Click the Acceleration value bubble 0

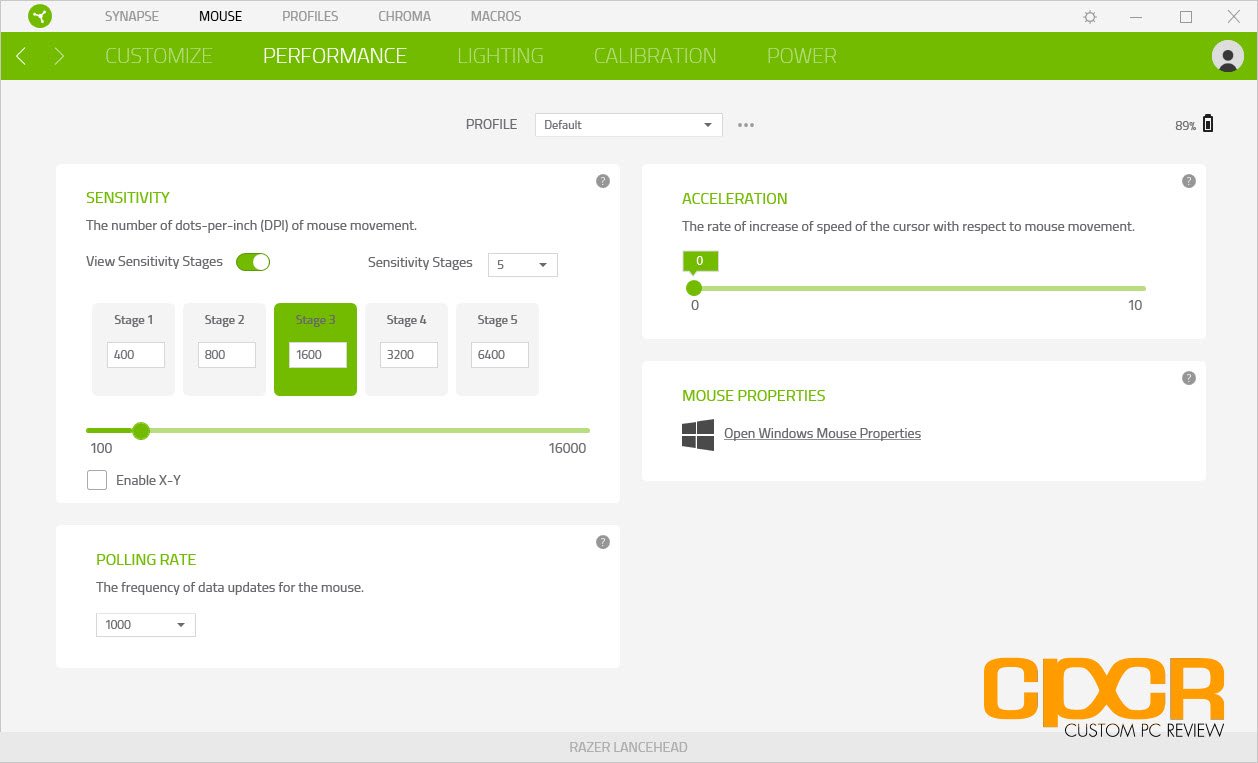[x=700, y=262]
